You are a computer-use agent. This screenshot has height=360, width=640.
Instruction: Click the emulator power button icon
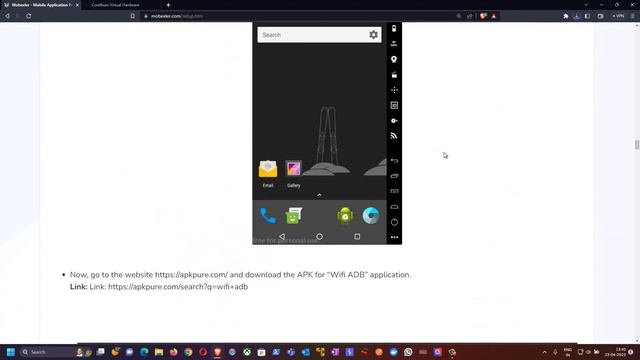tap(394, 222)
